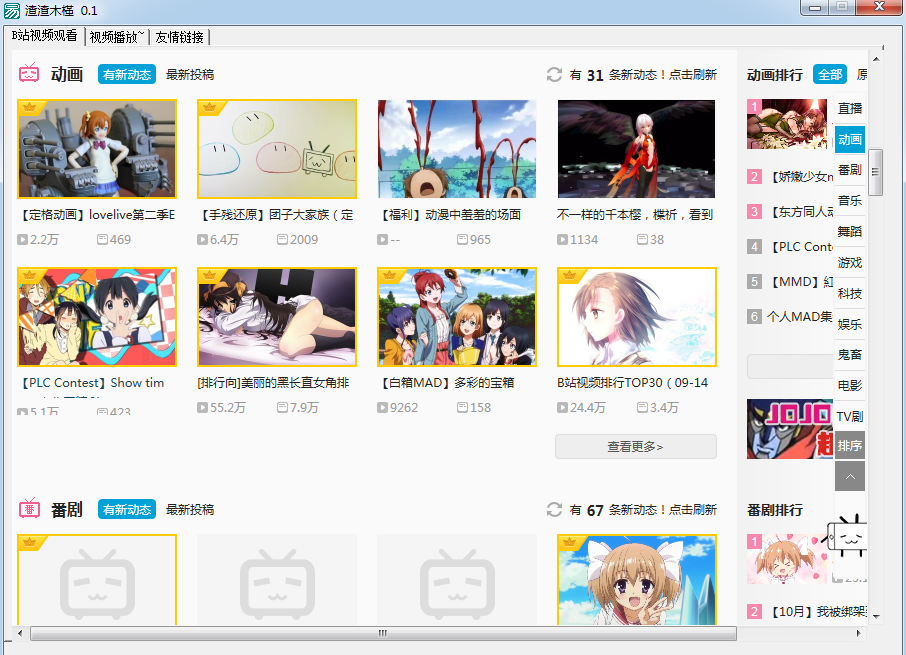The height and width of the screenshot is (655, 906).
Task: Open the B站视频排行TOP30 thumbnail
Action: point(637,317)
